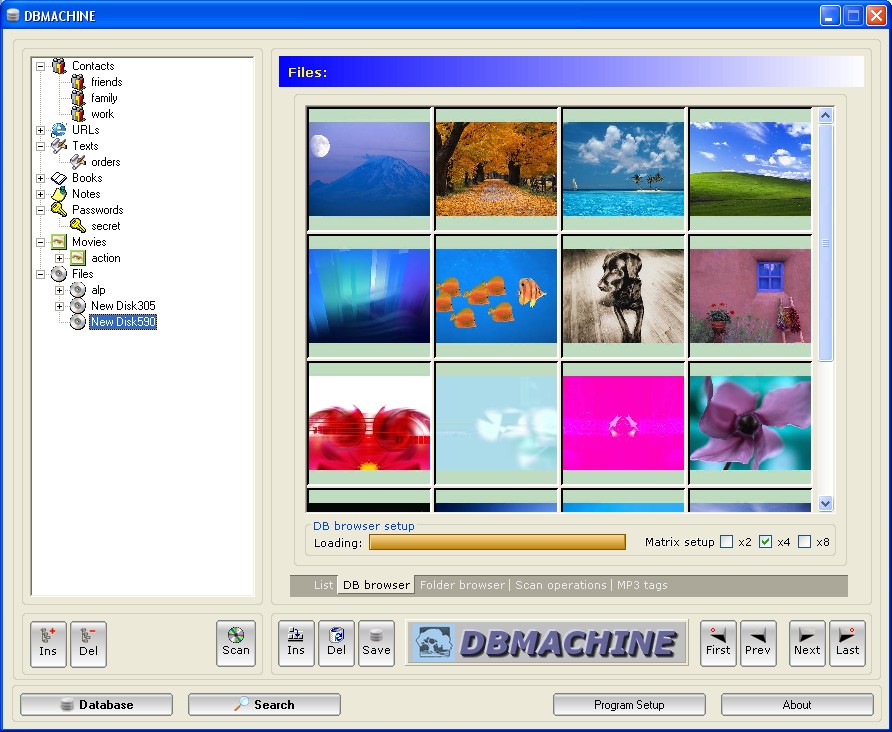Image resolution: width=892 pixels, height=732 pixels.
Task: Select the DB browser tab
Action: pyautogui.click(x=376, y=585)
